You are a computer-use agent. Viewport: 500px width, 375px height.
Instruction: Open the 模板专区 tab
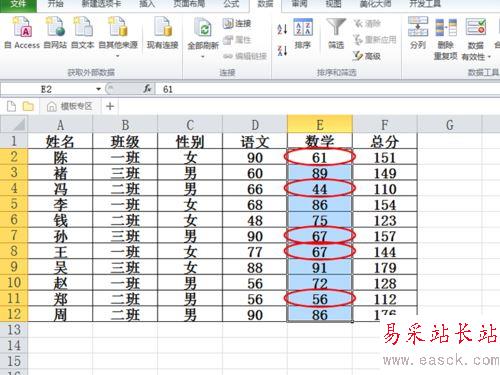click(x=69, y=106)
